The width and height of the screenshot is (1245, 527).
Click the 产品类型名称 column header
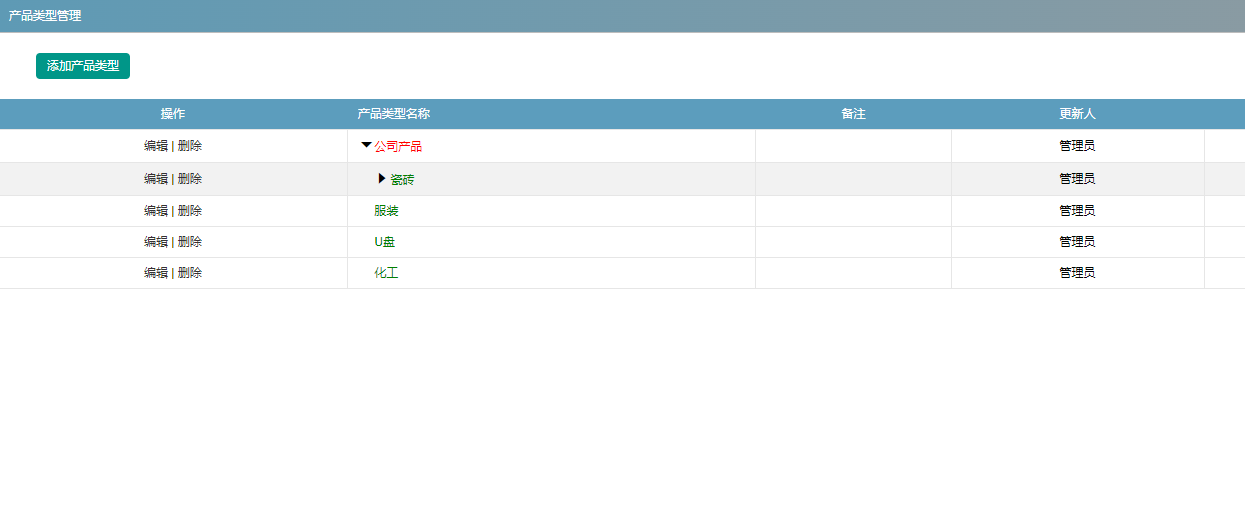pos(394,114)
